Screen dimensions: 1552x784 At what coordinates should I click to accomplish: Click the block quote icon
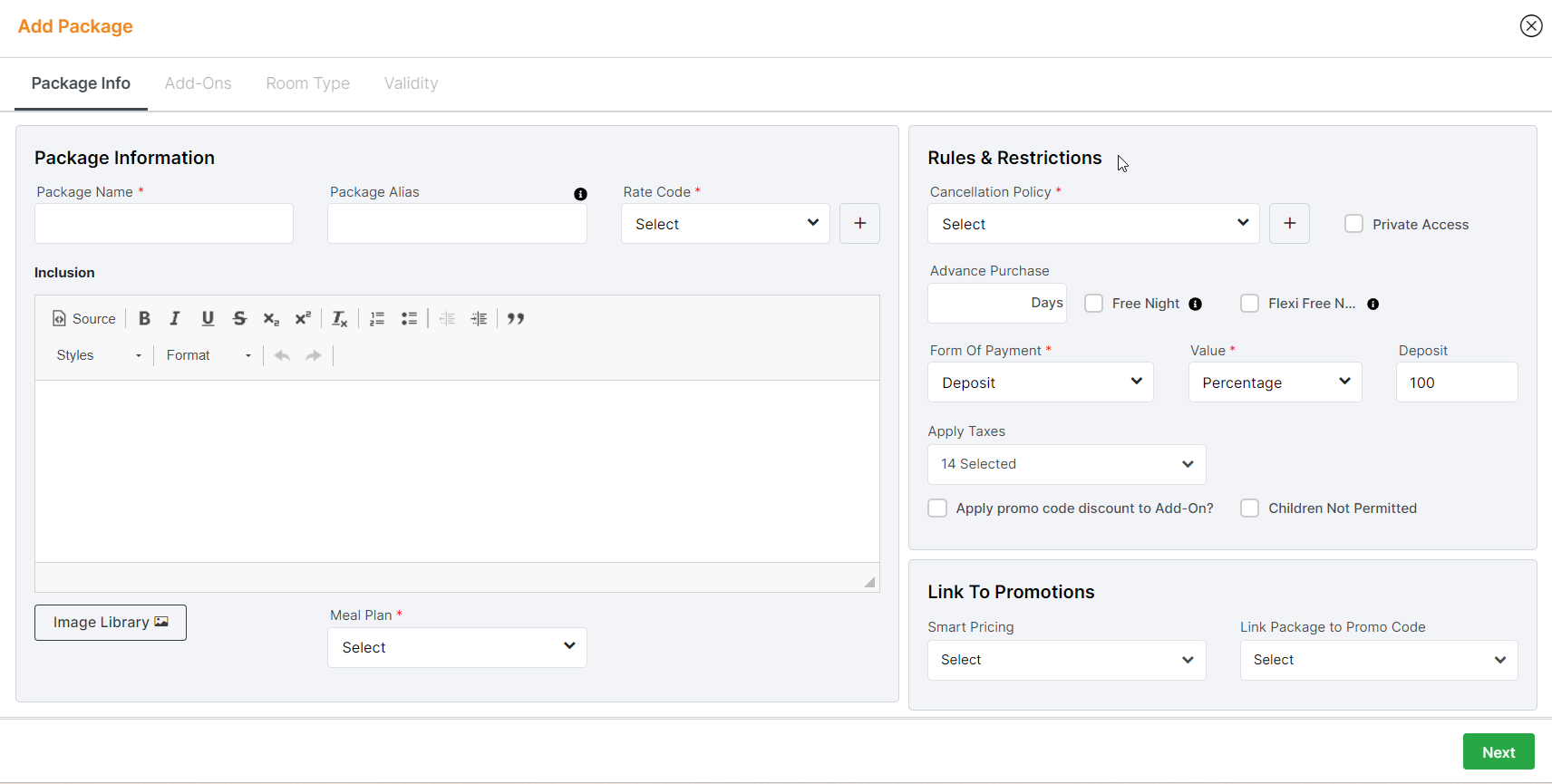click(x=516, y=318)
